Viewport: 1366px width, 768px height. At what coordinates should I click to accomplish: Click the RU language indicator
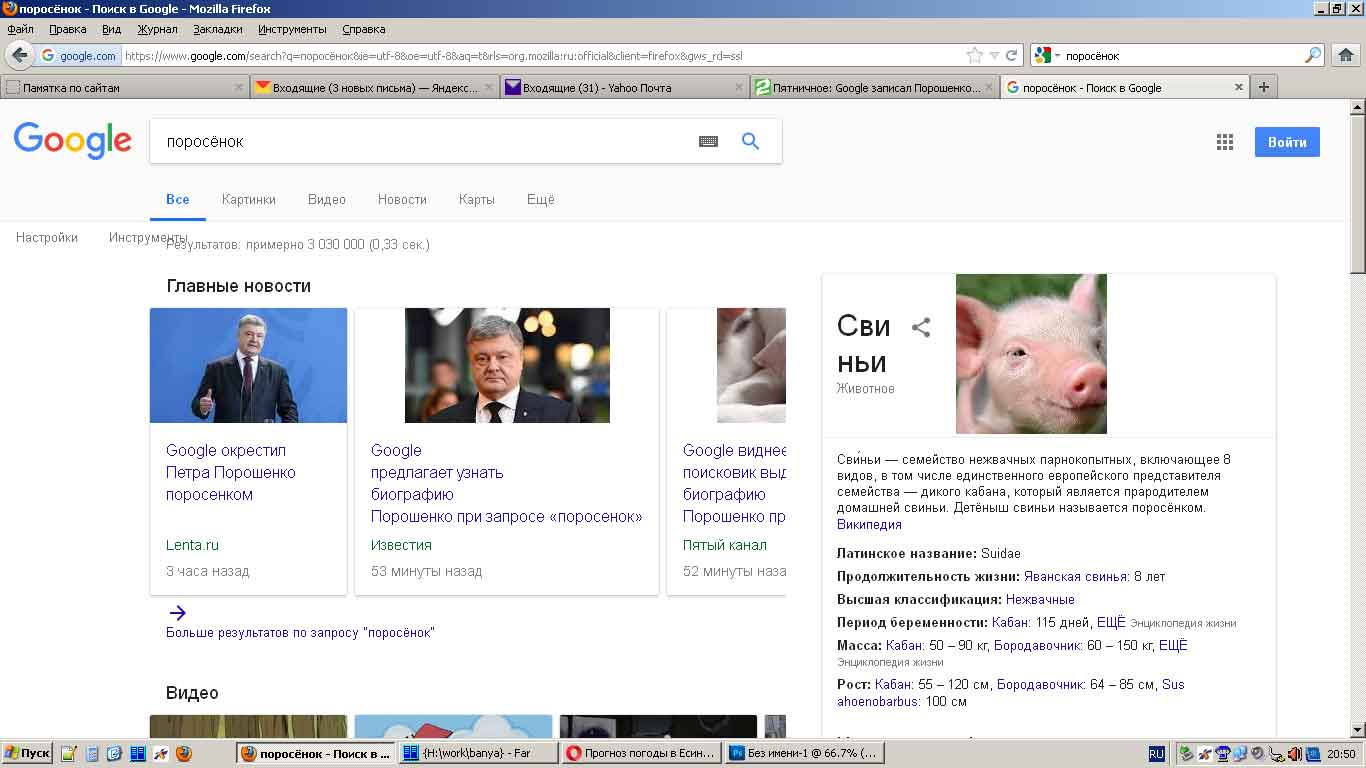(x=1156, y=754)
